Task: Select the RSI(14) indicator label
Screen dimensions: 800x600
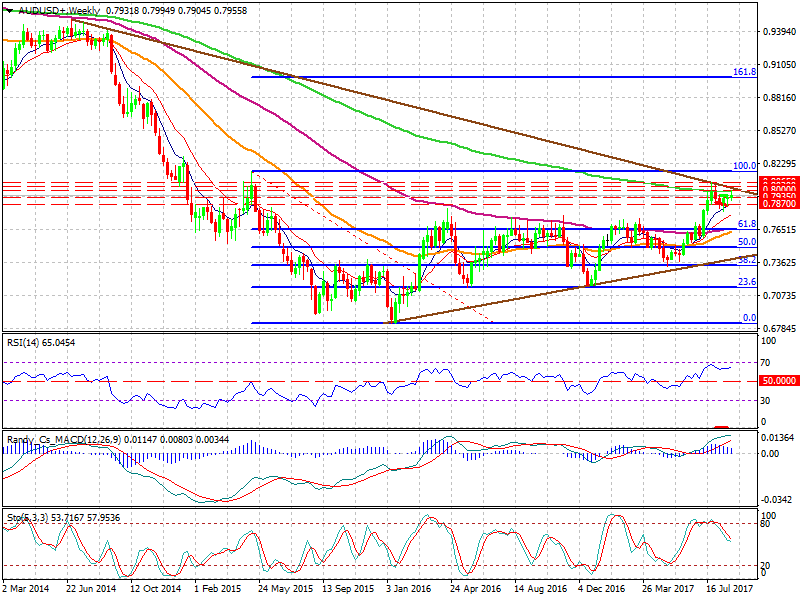Action: pyautogui.click(x=27, y=343)
